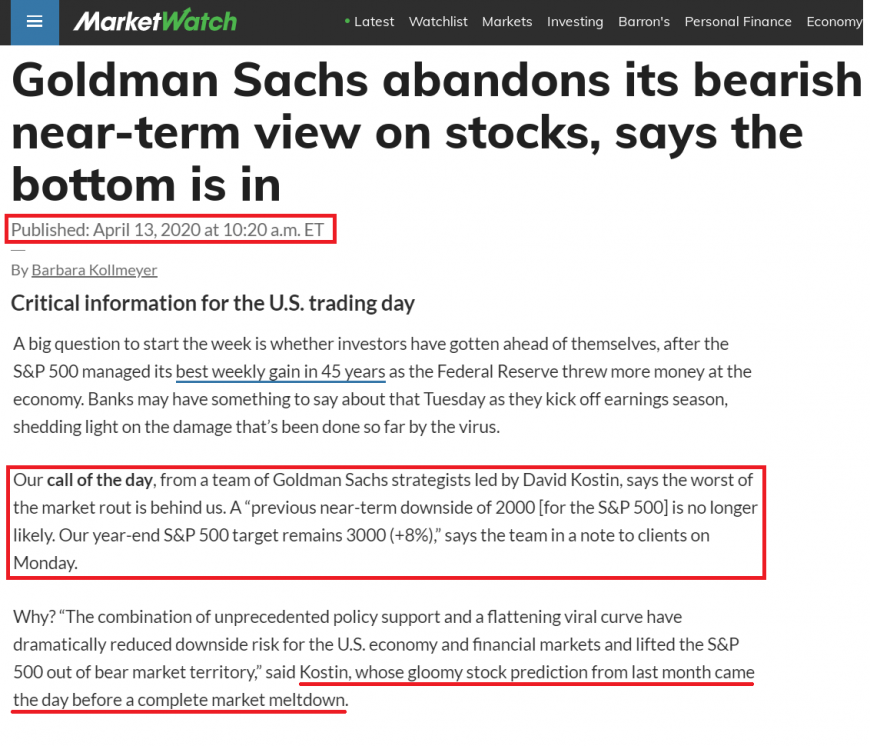The width and height of the screenshot is (870, 746).
Task: Click the Published April 13, 2020 date line
Action: click(x=168, y=229)
